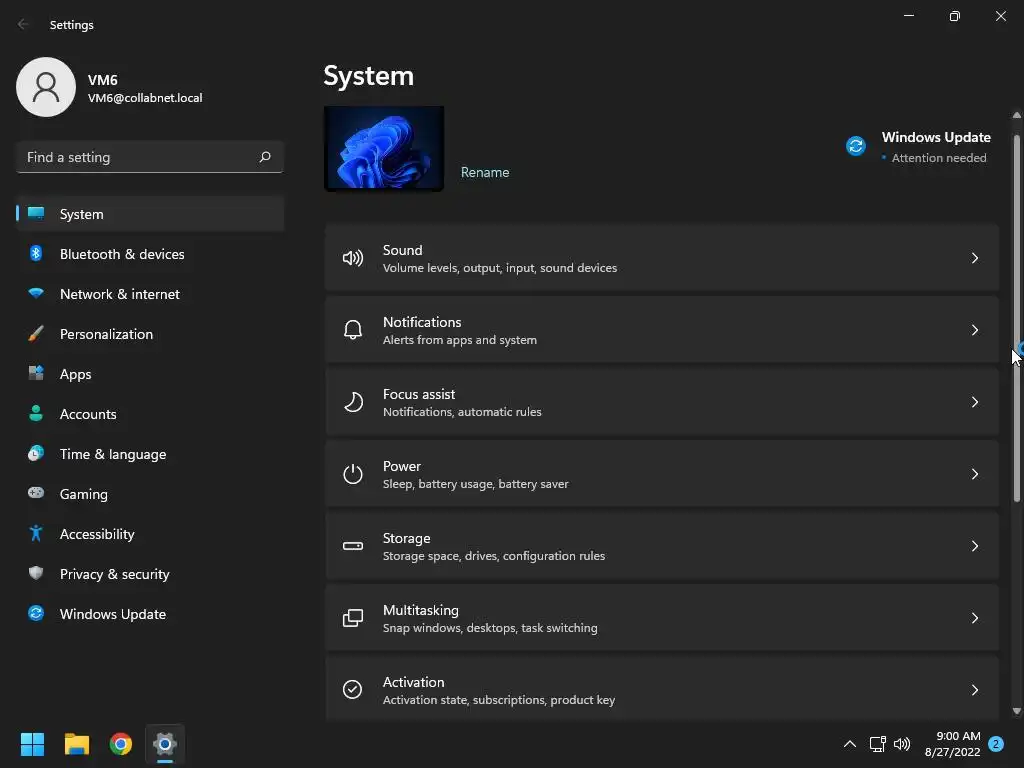This screenshot has height=768, width=1024.
Task: Click the Power symbol icon
Action: pos(353,473)
